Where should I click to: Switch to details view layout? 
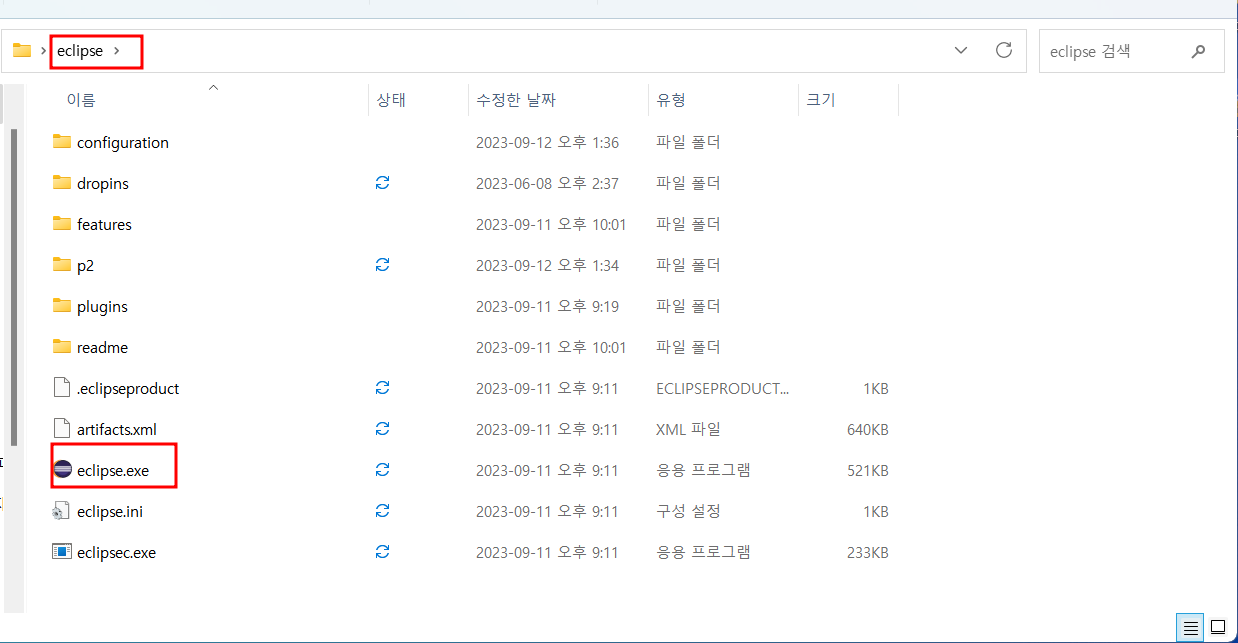(x=1191, y=628)
